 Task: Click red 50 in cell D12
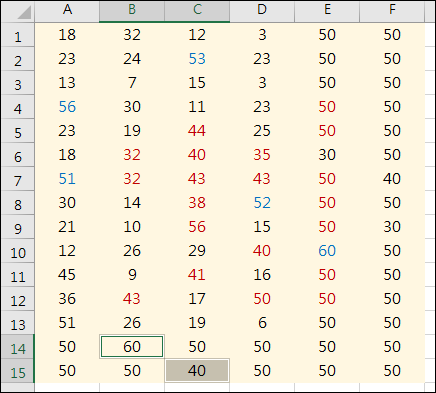point(262,299)
